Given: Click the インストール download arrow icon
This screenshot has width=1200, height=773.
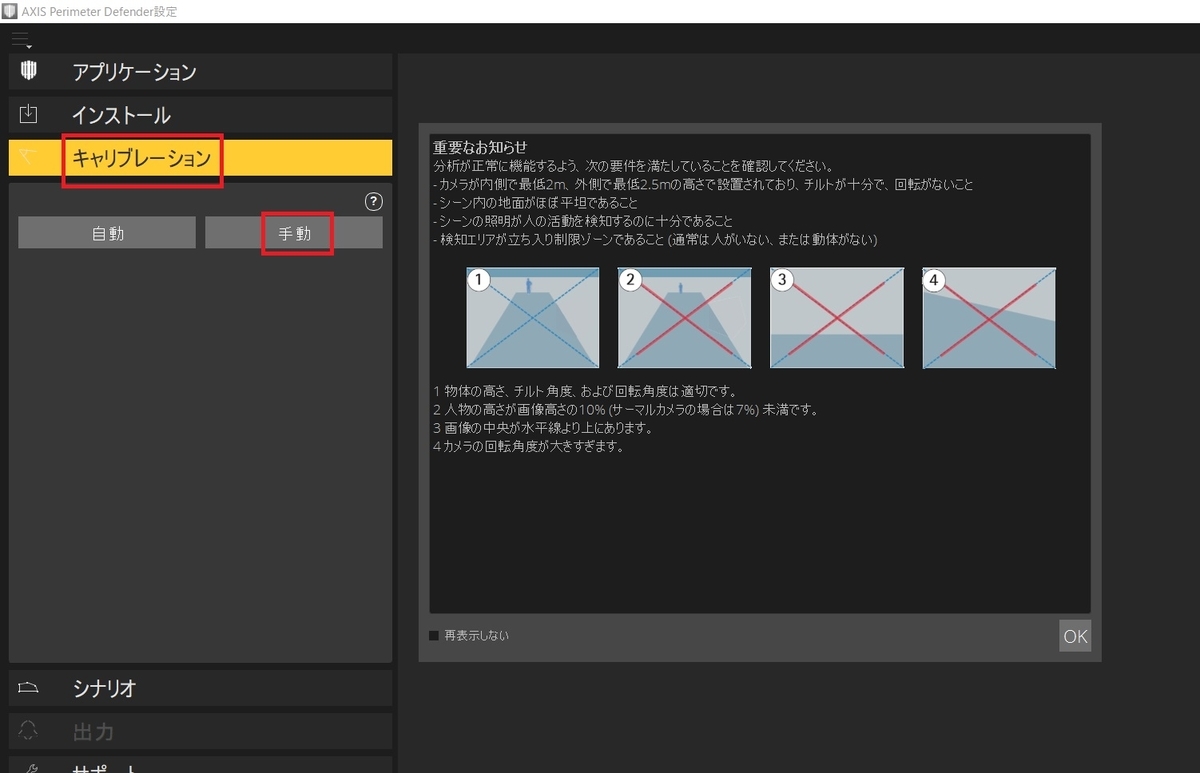Looking at the screenshot, I should click(x=29, y=115).
